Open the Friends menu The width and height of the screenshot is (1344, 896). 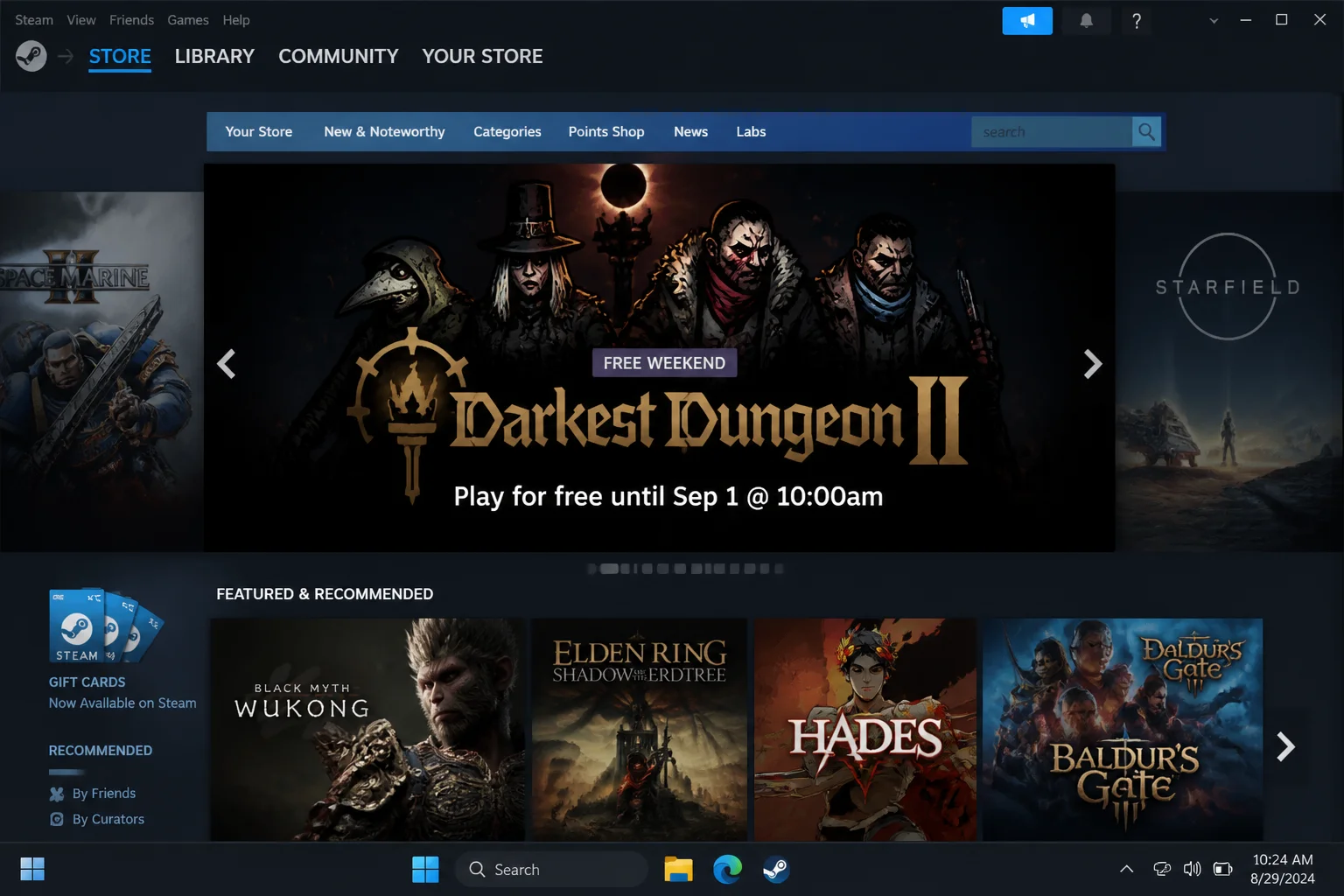click(131, 19)
